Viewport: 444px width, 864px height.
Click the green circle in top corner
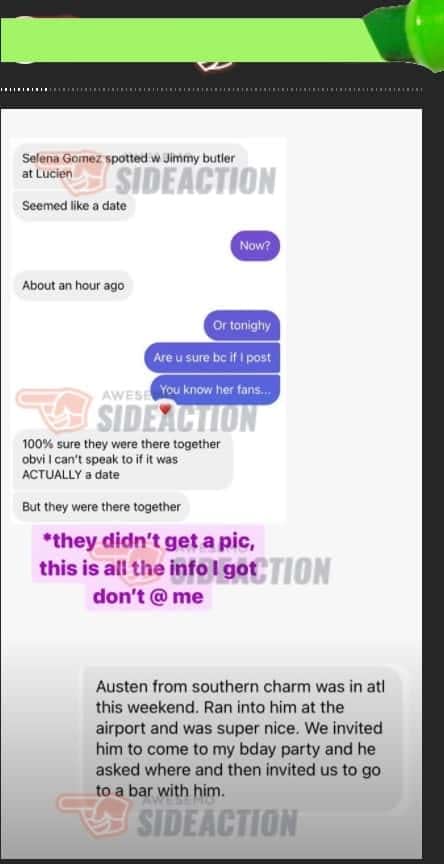pyautogui.click(x=425, y=28)
